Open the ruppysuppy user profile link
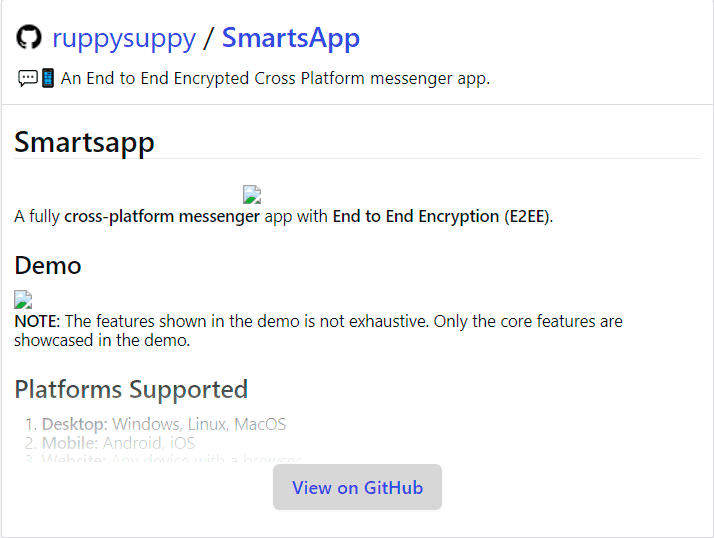Image resolution: width=714 pixels, height=538 pixels. point(124,38)
